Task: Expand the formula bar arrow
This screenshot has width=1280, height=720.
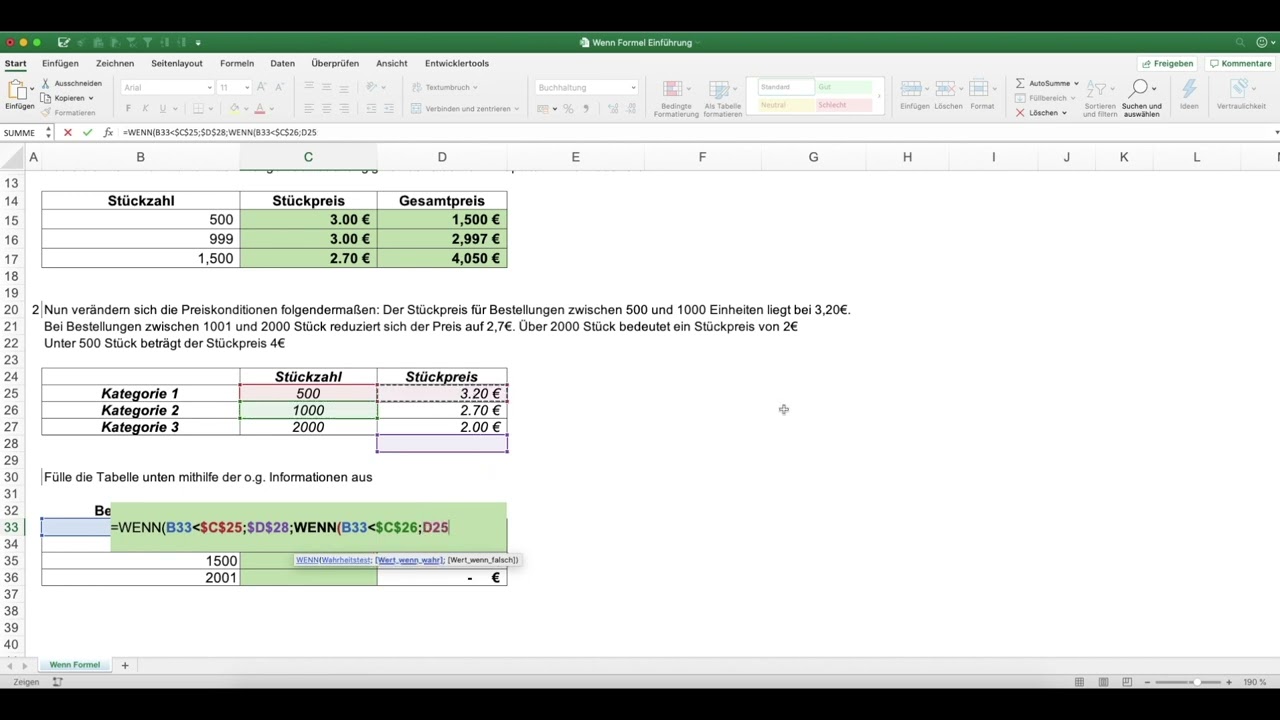Action: point(1276,132)
